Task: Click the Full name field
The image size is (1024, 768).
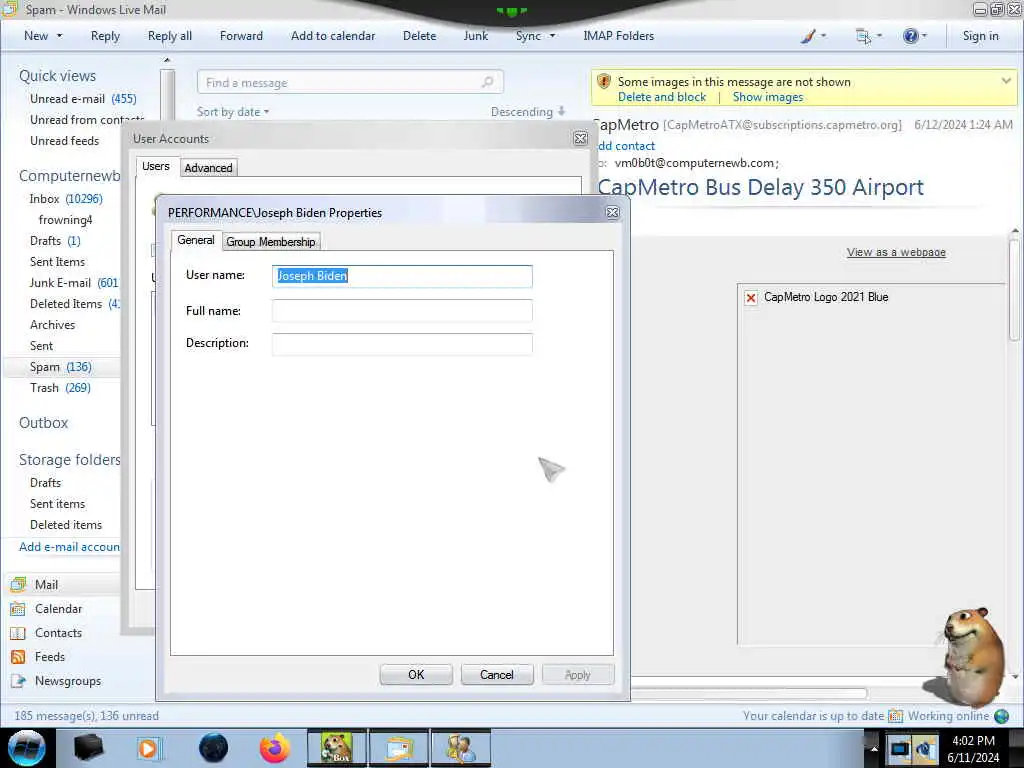Action: click(402, 311)
